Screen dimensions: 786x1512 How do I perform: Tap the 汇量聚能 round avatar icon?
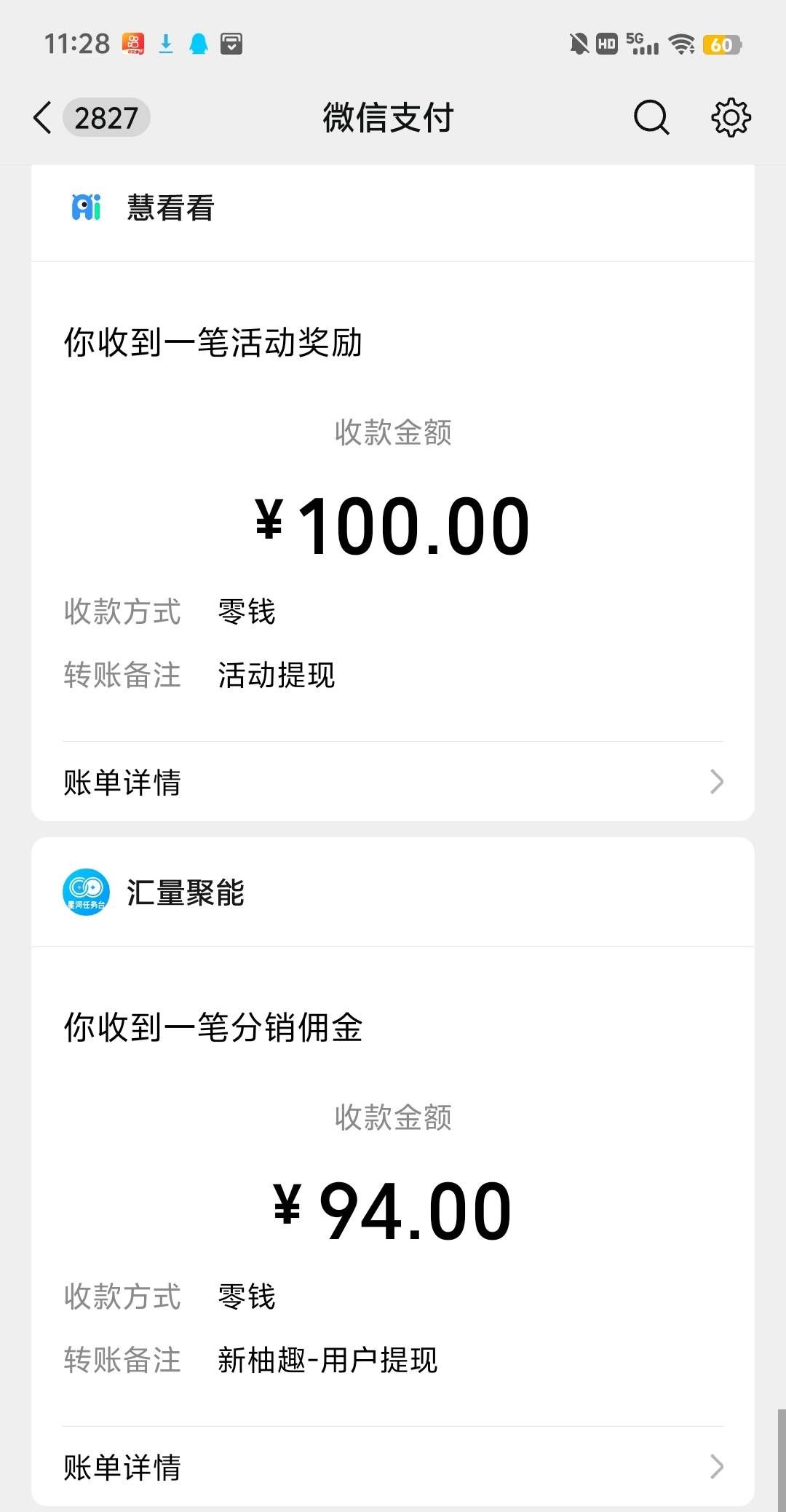(86, 892)
